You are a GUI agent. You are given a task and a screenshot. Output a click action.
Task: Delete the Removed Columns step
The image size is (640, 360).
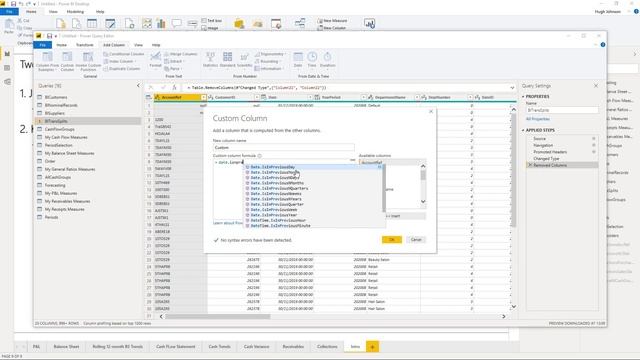[530, 165]
